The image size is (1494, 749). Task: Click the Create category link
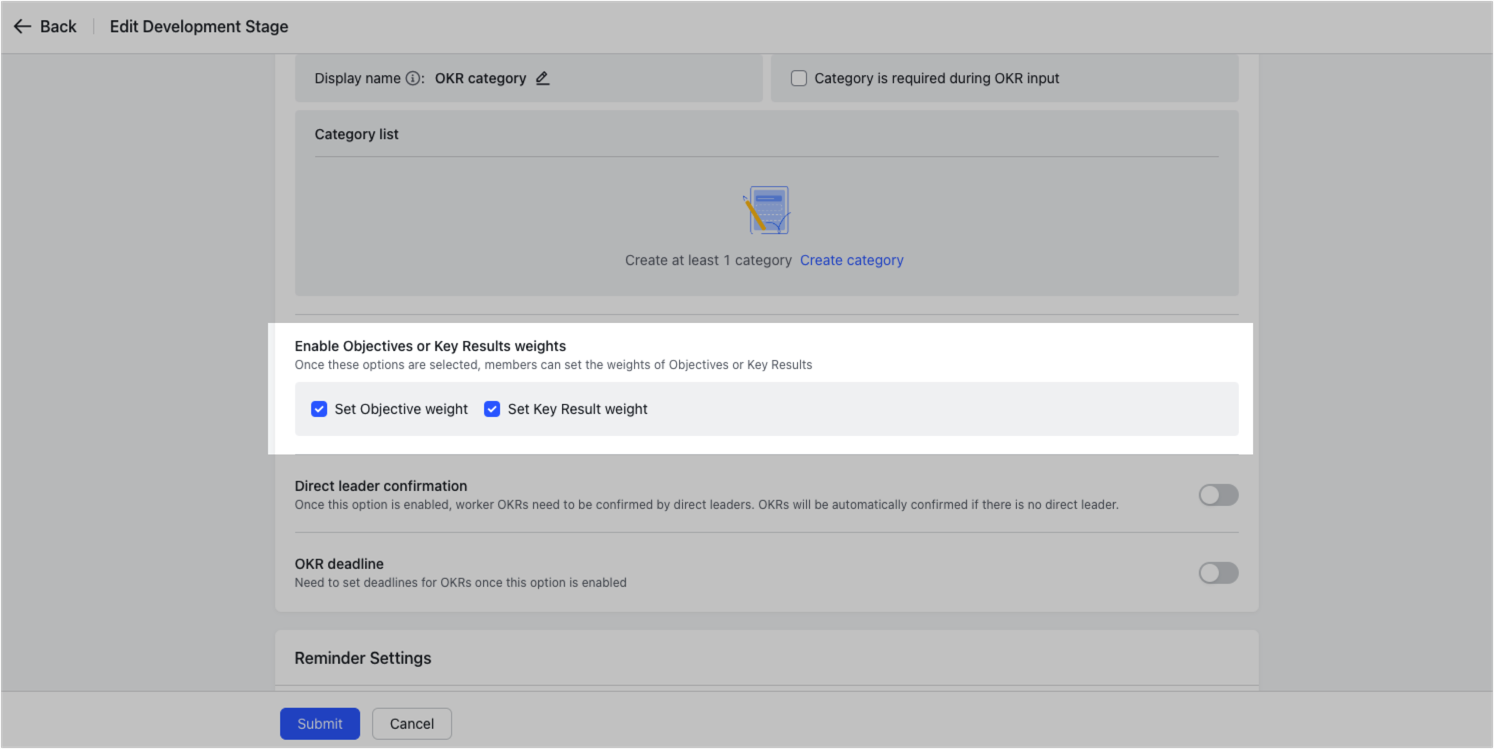851,260
